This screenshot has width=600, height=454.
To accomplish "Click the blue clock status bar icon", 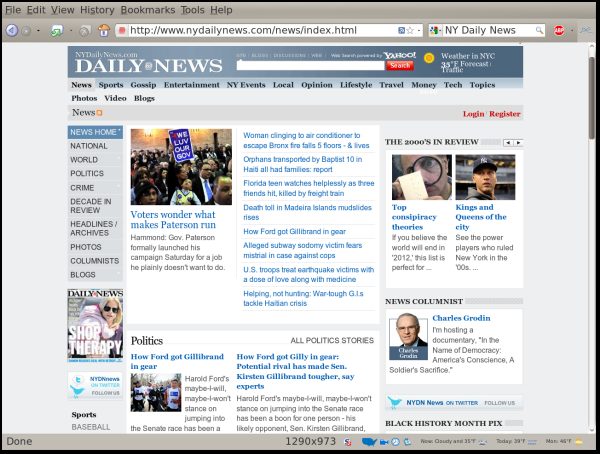I will (x=395, y=442).
